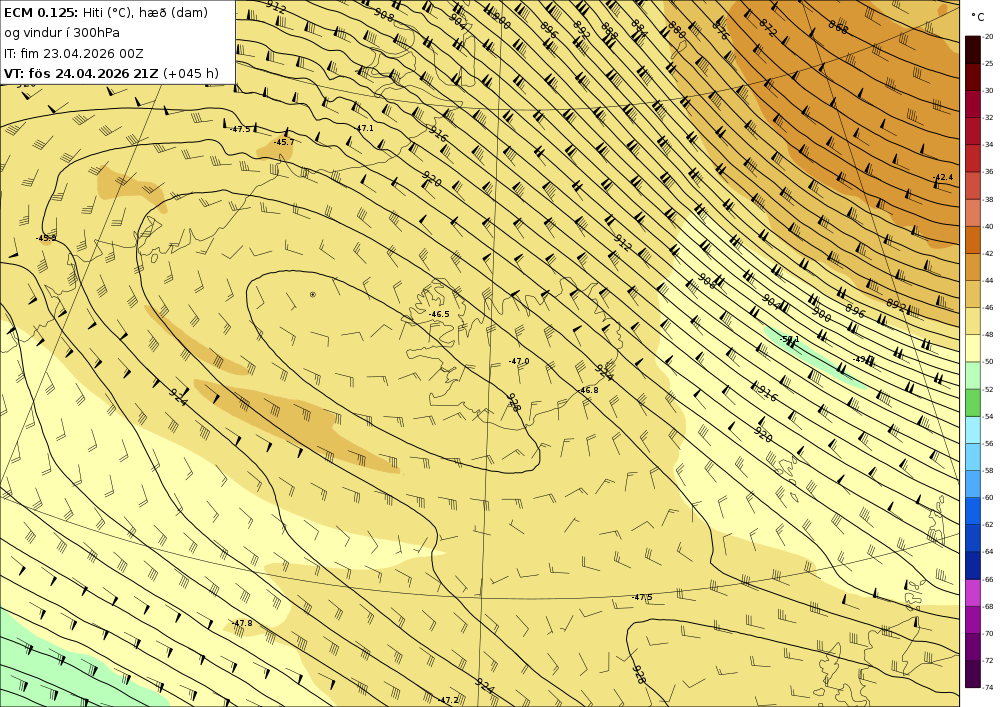The image size is (1000, 707).
Task: Click the temperature label '-47.0'
Action: (518, 361)
